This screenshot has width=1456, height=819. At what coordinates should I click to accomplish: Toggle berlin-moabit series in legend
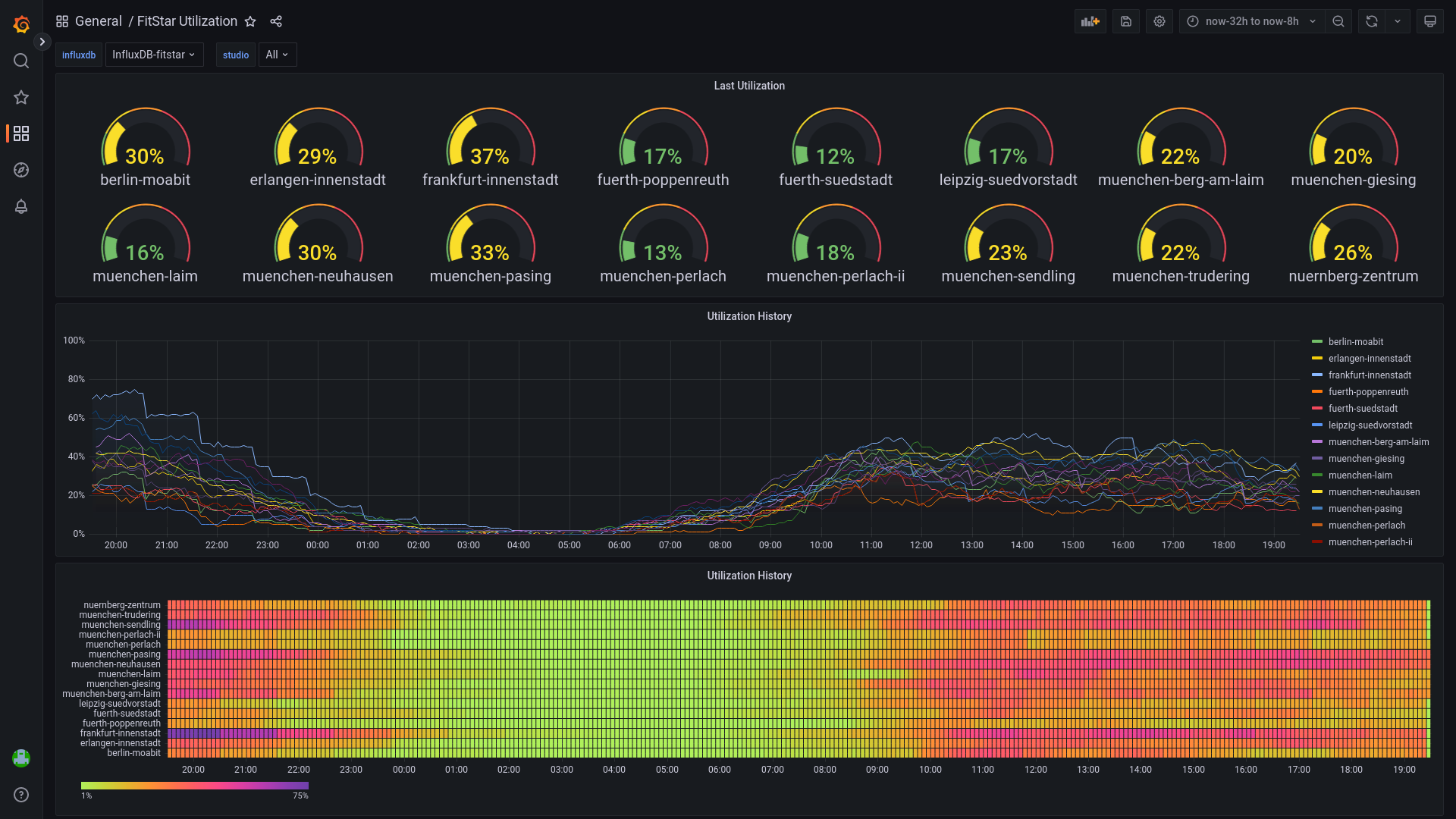click(1355, 342)
